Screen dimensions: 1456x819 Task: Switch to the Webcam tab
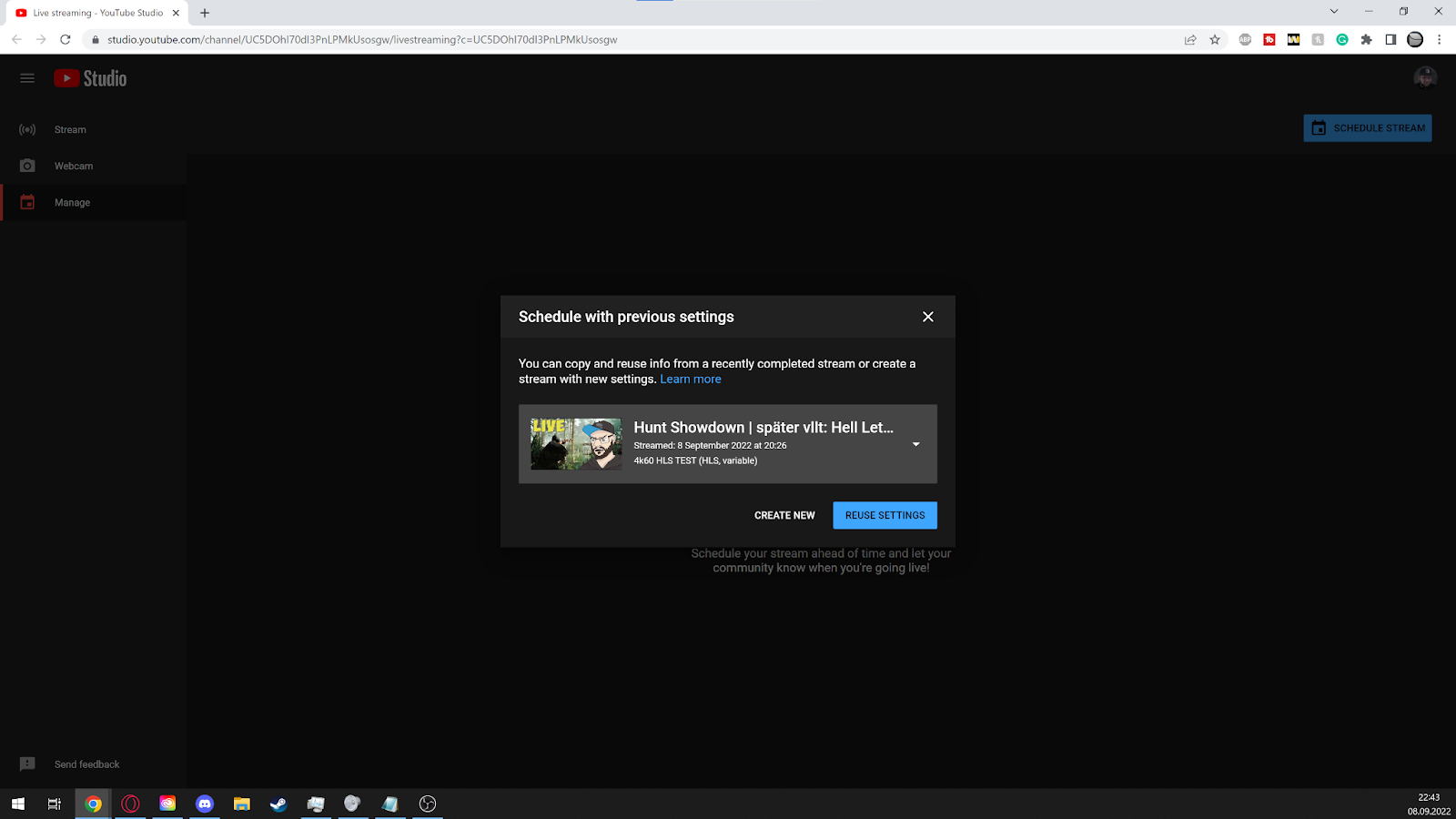point(94,166)
